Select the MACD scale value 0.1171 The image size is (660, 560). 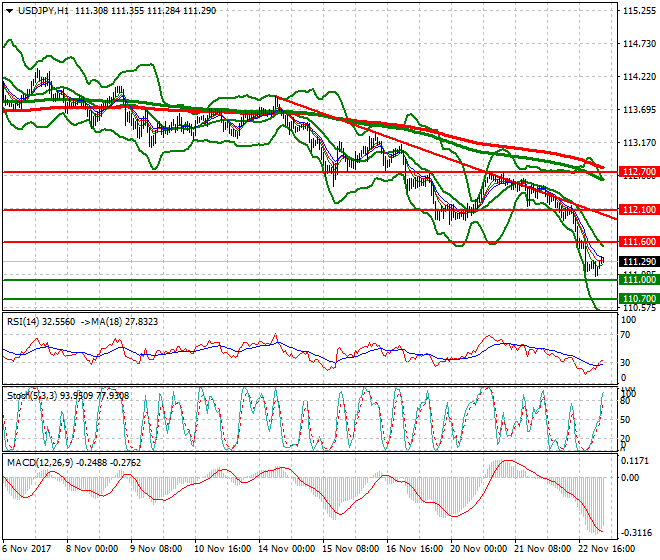click(635, 461)
